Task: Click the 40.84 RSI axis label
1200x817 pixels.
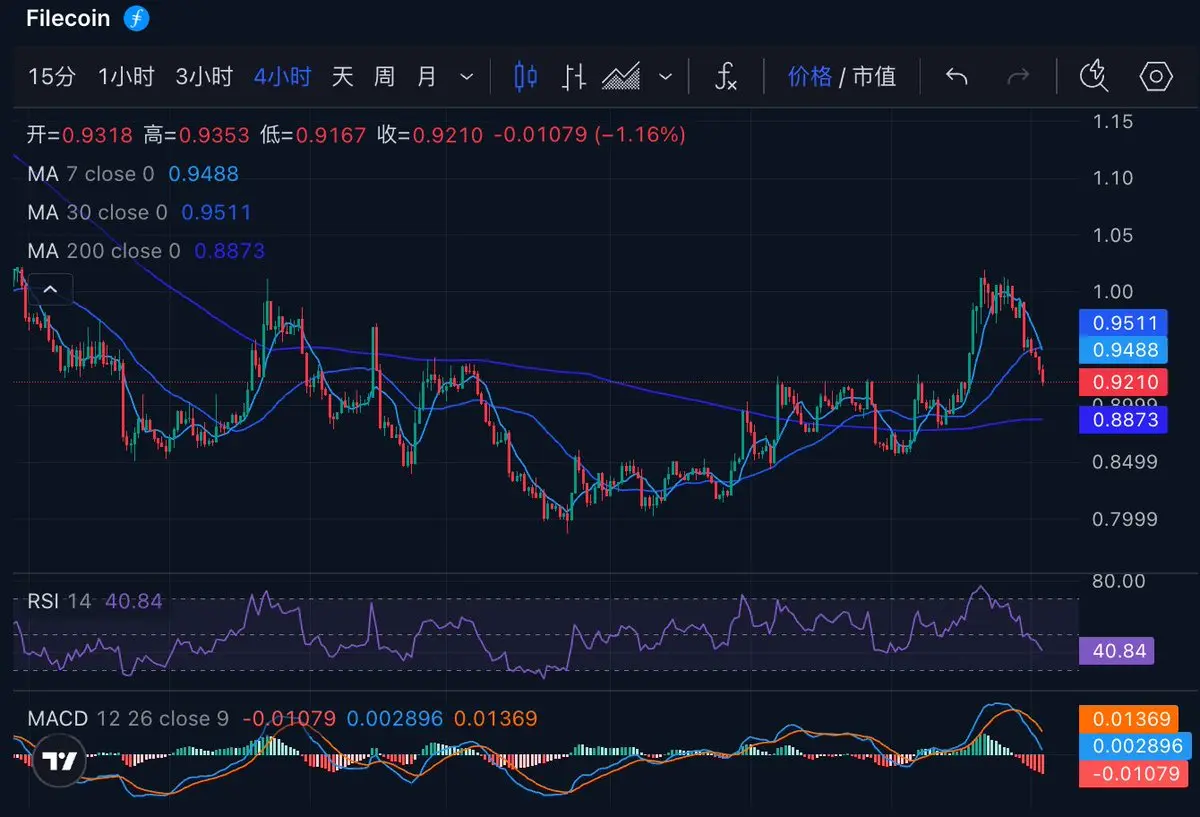Action: click(1117, 652)
